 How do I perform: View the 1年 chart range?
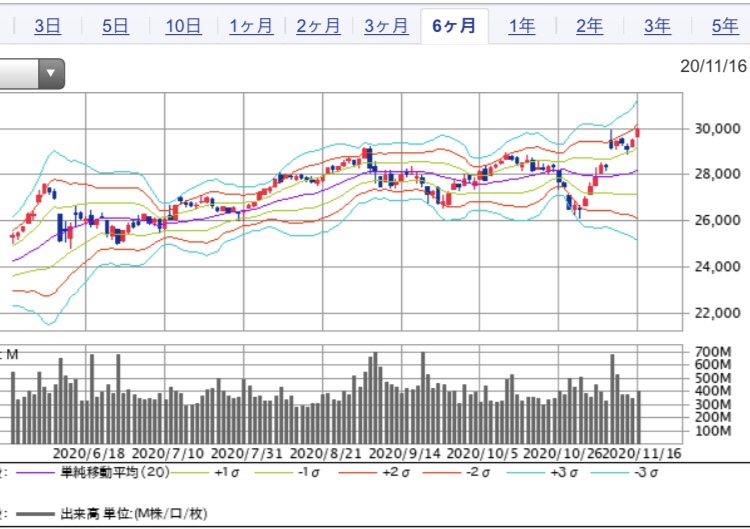[x=522, y=26]
